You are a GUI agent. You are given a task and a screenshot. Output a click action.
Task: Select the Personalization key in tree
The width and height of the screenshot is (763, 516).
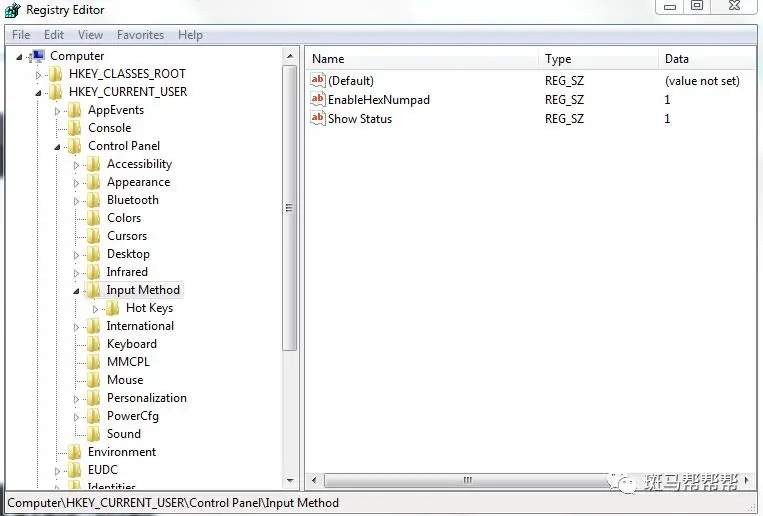click(146, 398)
